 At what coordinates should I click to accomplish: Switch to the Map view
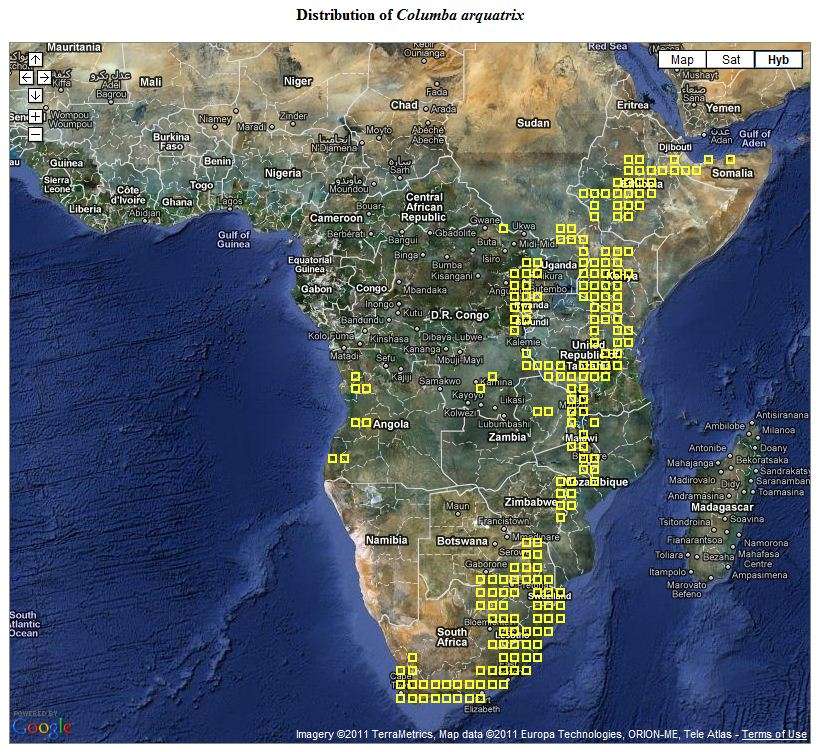tap(682, 60)
